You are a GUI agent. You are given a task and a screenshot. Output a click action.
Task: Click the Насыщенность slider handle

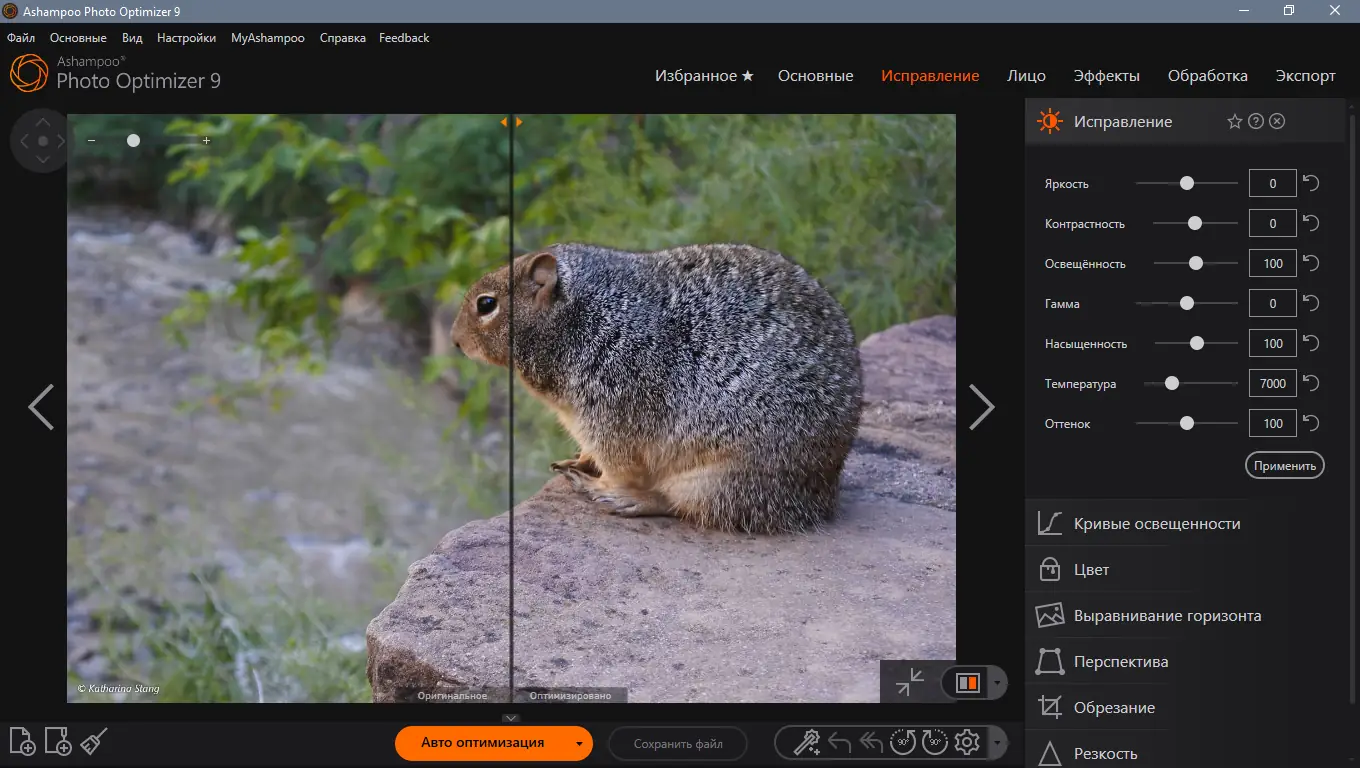(x=1197, y=343)
